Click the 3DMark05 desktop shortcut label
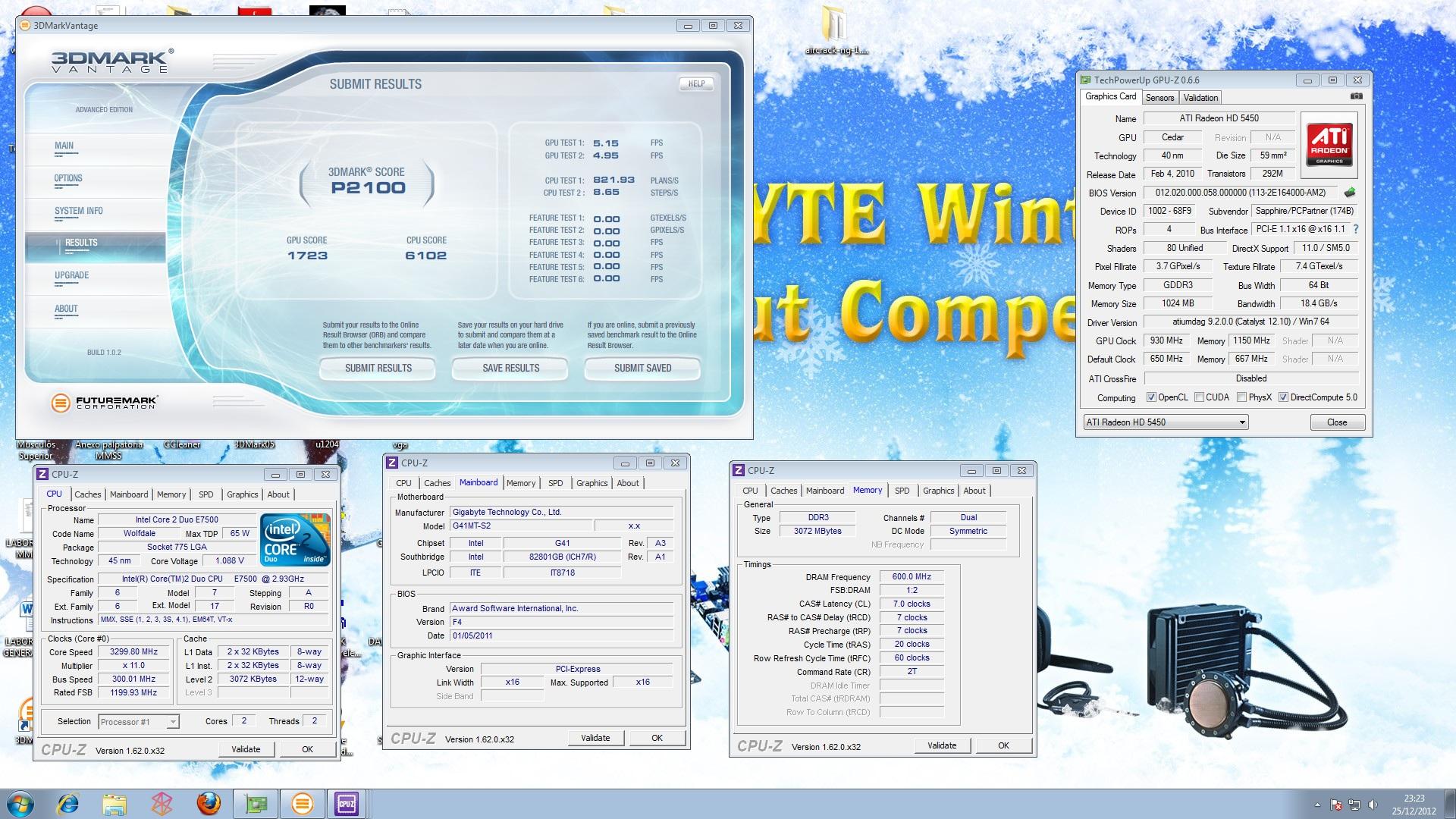 [x=254, y=444]
